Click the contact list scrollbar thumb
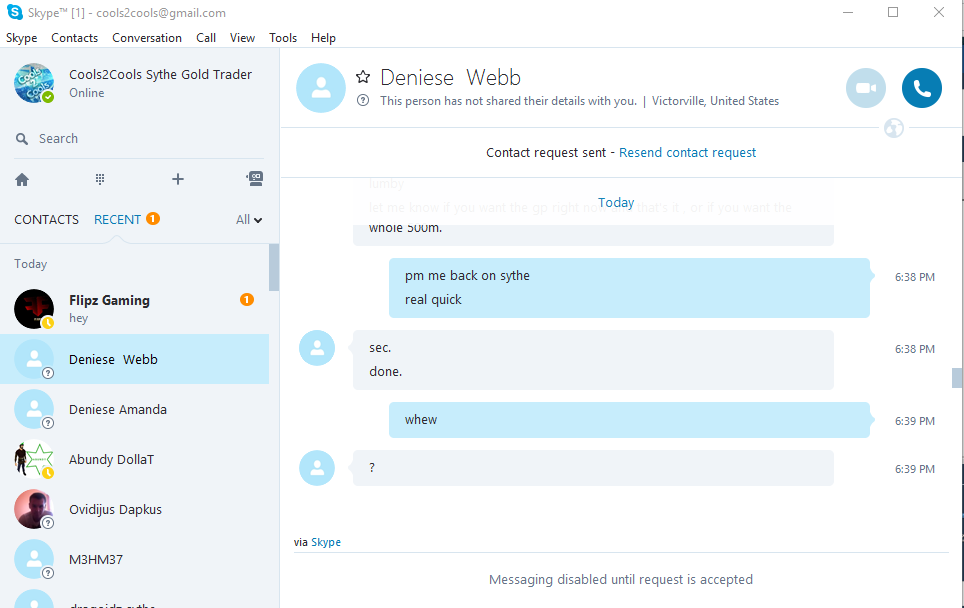Image resolution: width=964 pixels, height=608 pixels. (274, 267)
